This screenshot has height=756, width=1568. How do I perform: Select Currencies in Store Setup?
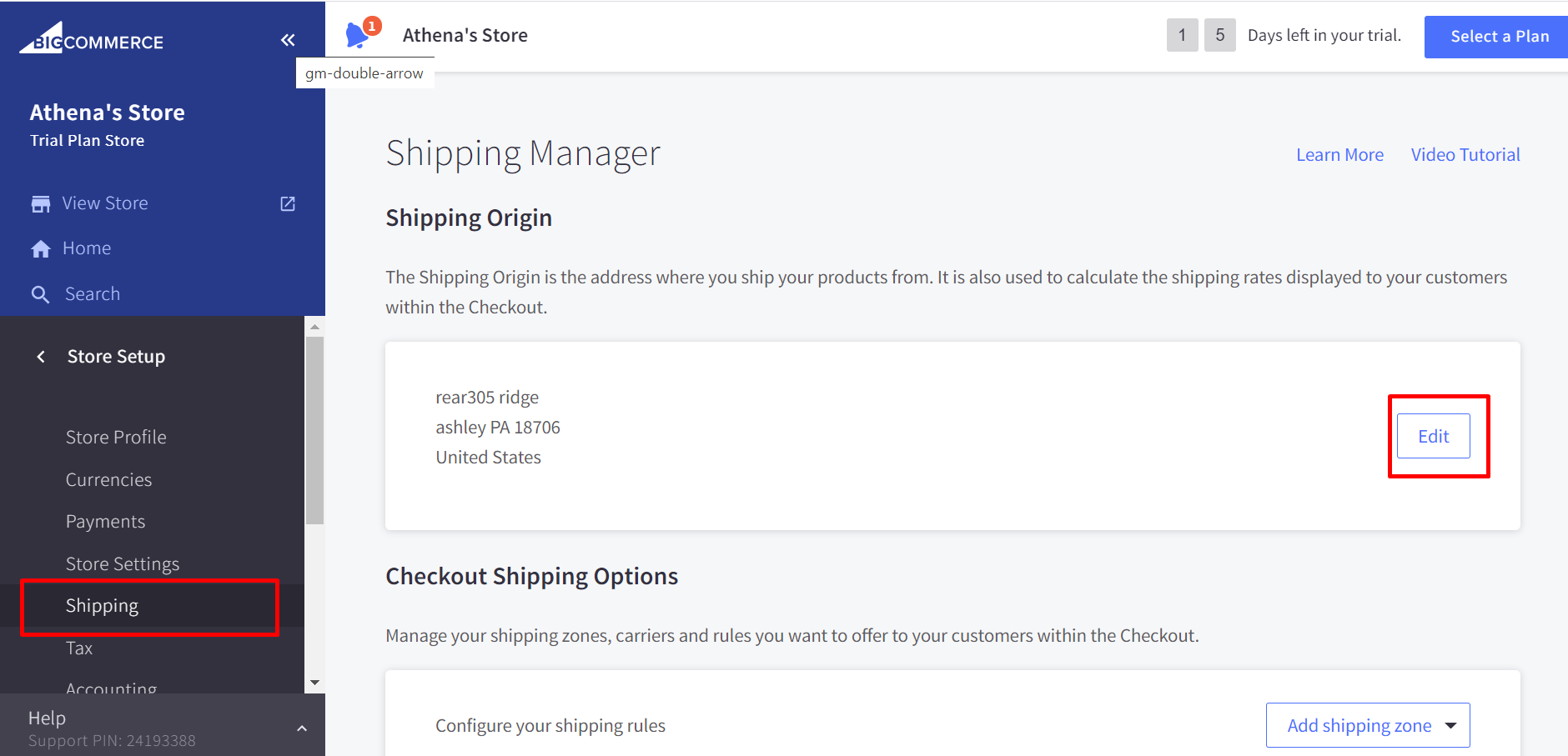click(109, 480)
